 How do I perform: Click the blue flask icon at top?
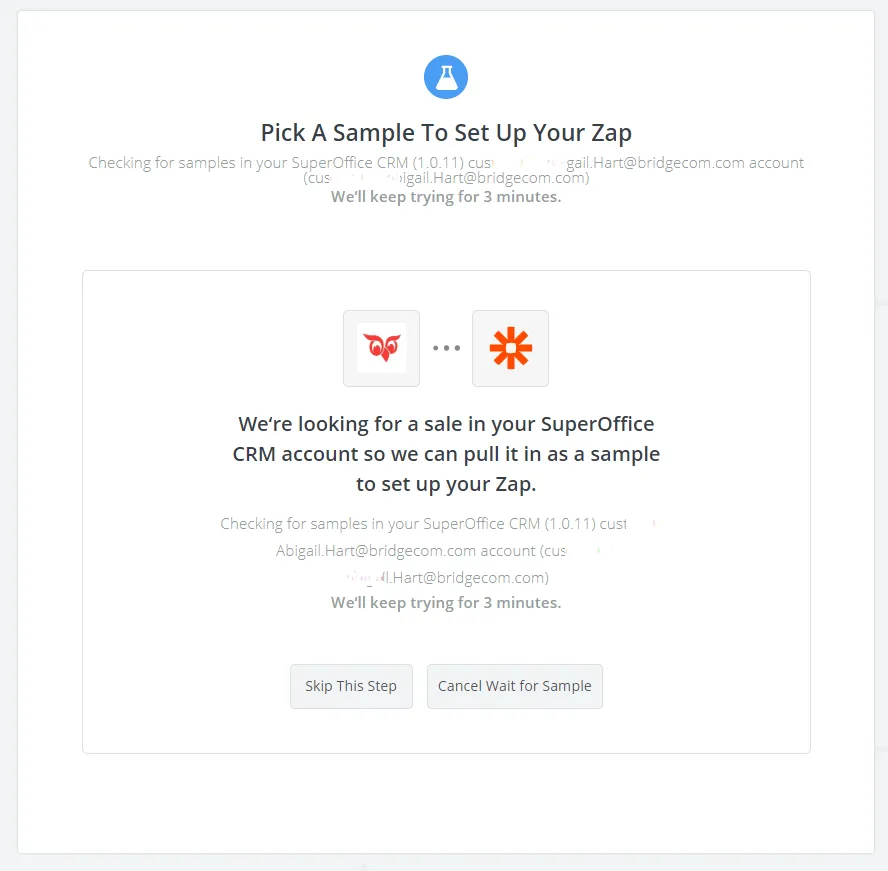[446, 77]
